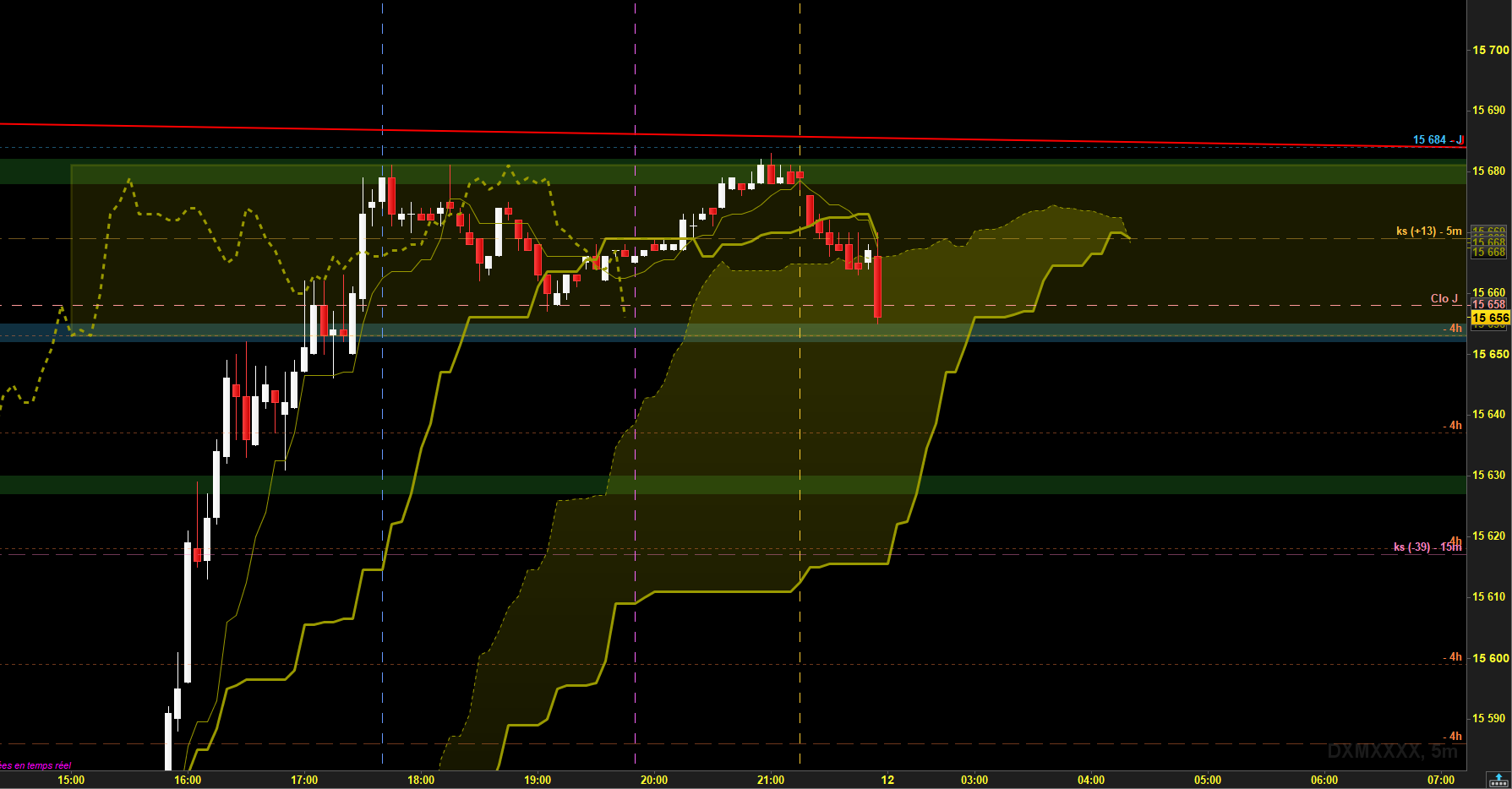Click the 05:00 time axis label
Image resolution: width=1512 pixels, height=789 pixels.
pyautogui.click(x=1208, y=780)
